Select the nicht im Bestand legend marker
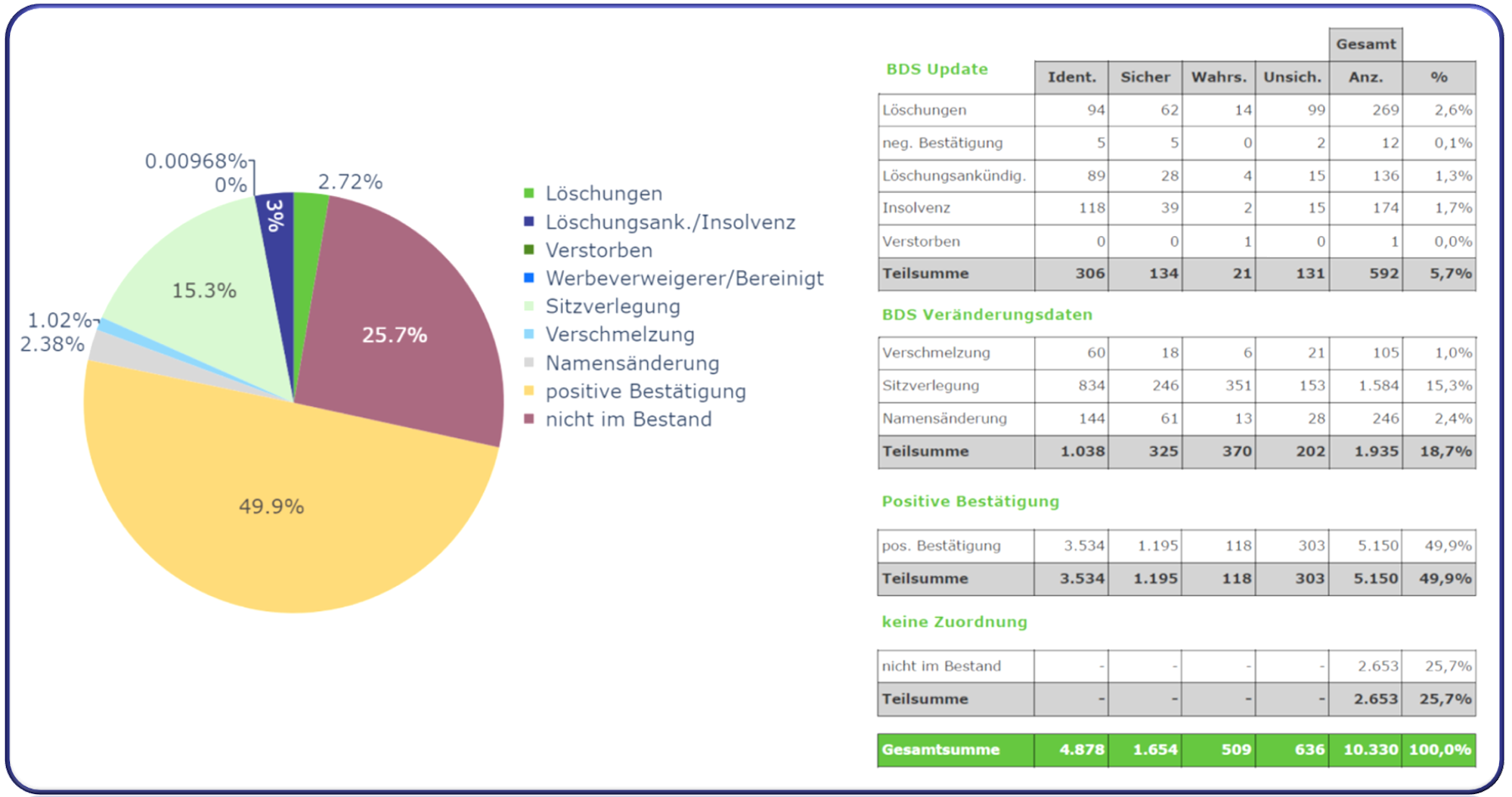Viewport: 1512px width, 797px height. pyautogui.click(x=529, y=419)
